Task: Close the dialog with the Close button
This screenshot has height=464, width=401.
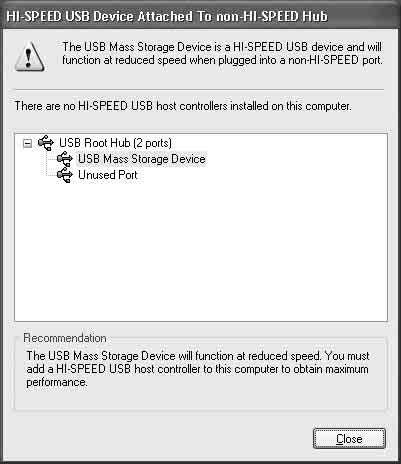Action: (x=349, y=439)
